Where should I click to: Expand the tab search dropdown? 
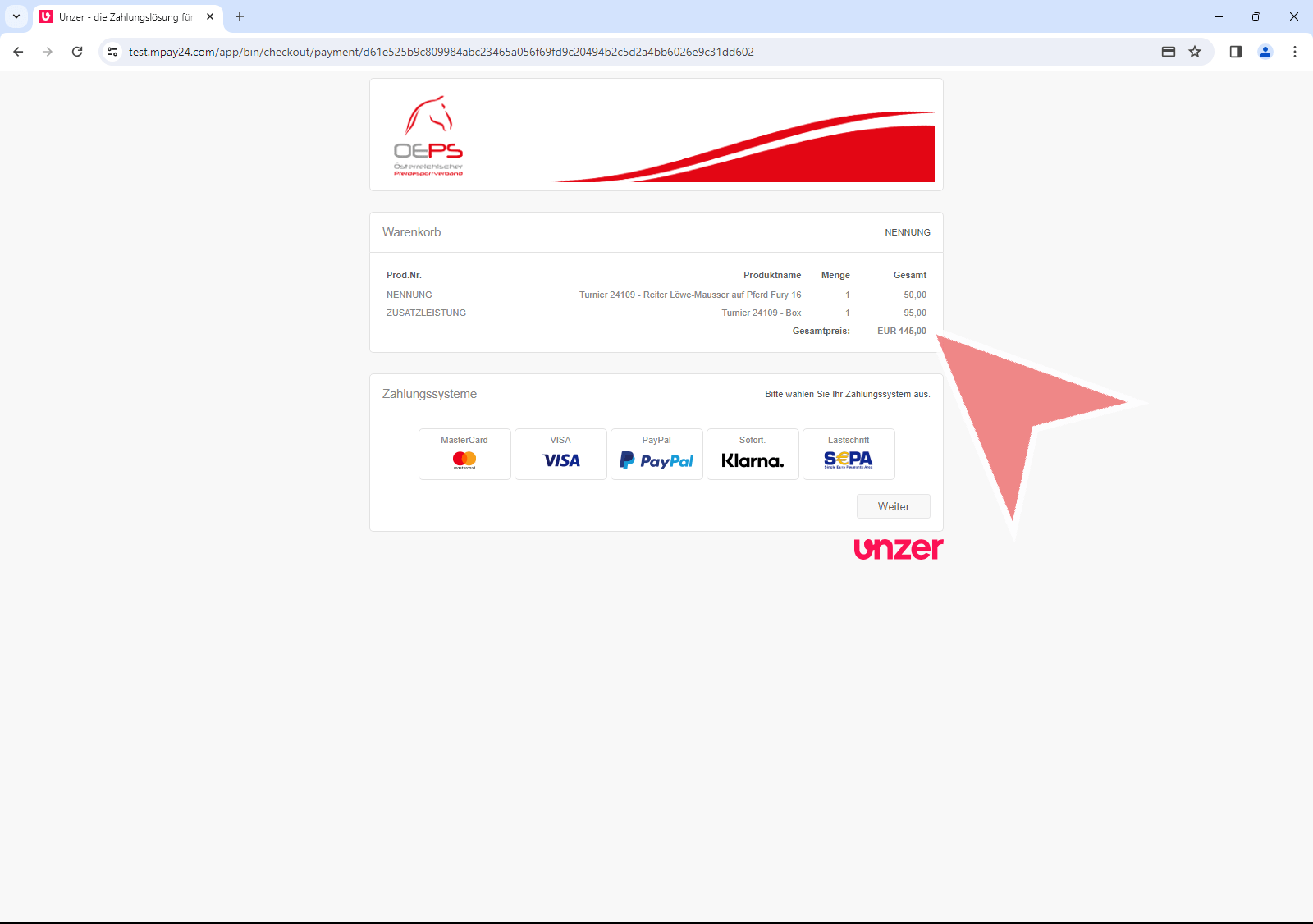16,16
